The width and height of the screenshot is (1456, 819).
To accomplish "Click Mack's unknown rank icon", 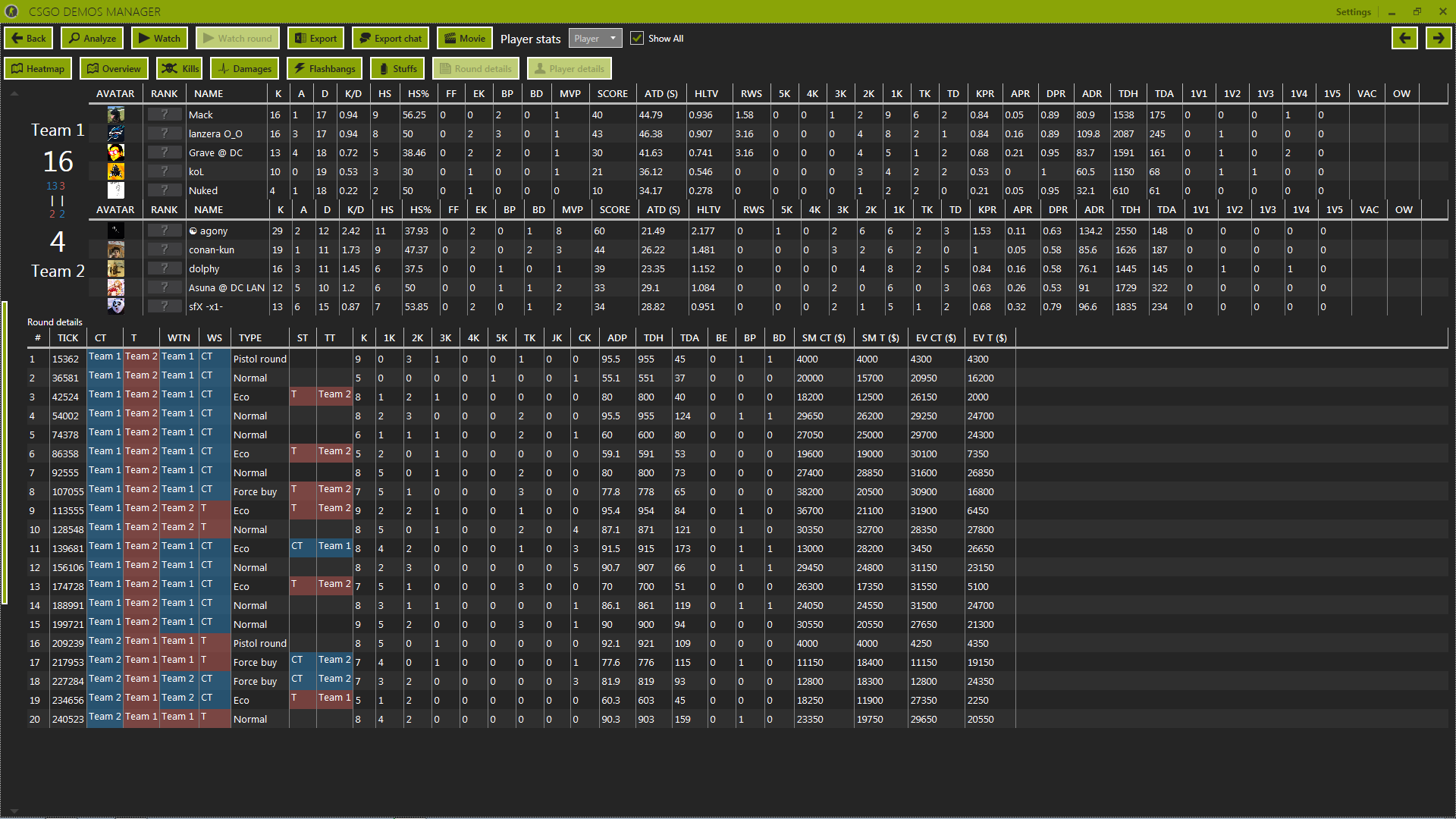I will tap(164, 115).
